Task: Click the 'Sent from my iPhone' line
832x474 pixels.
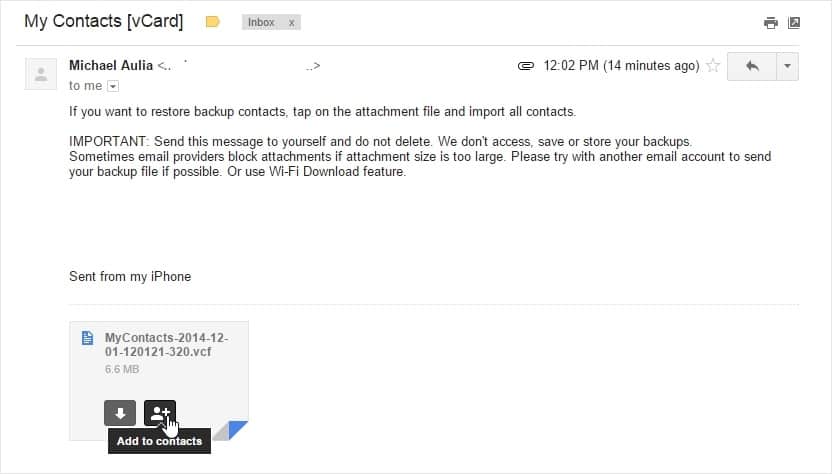Action: (130, 277)
